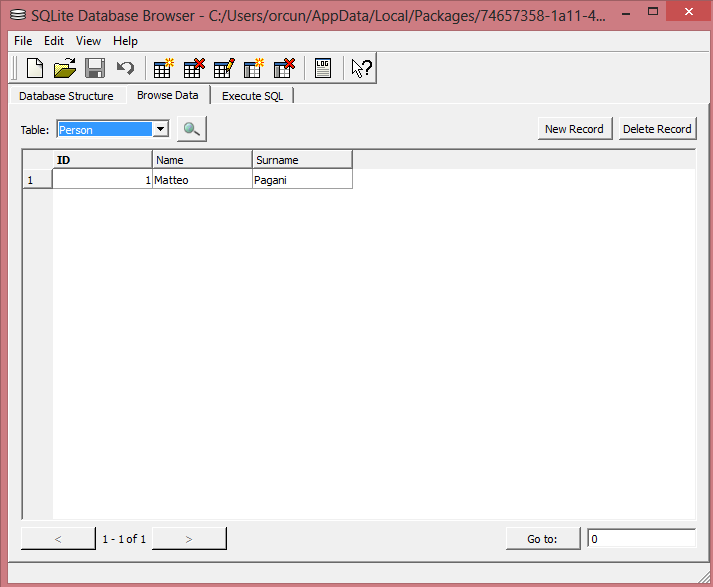713x587 pixels.
Task: Sort by the ID column header
Action: (x=102, y=160)
